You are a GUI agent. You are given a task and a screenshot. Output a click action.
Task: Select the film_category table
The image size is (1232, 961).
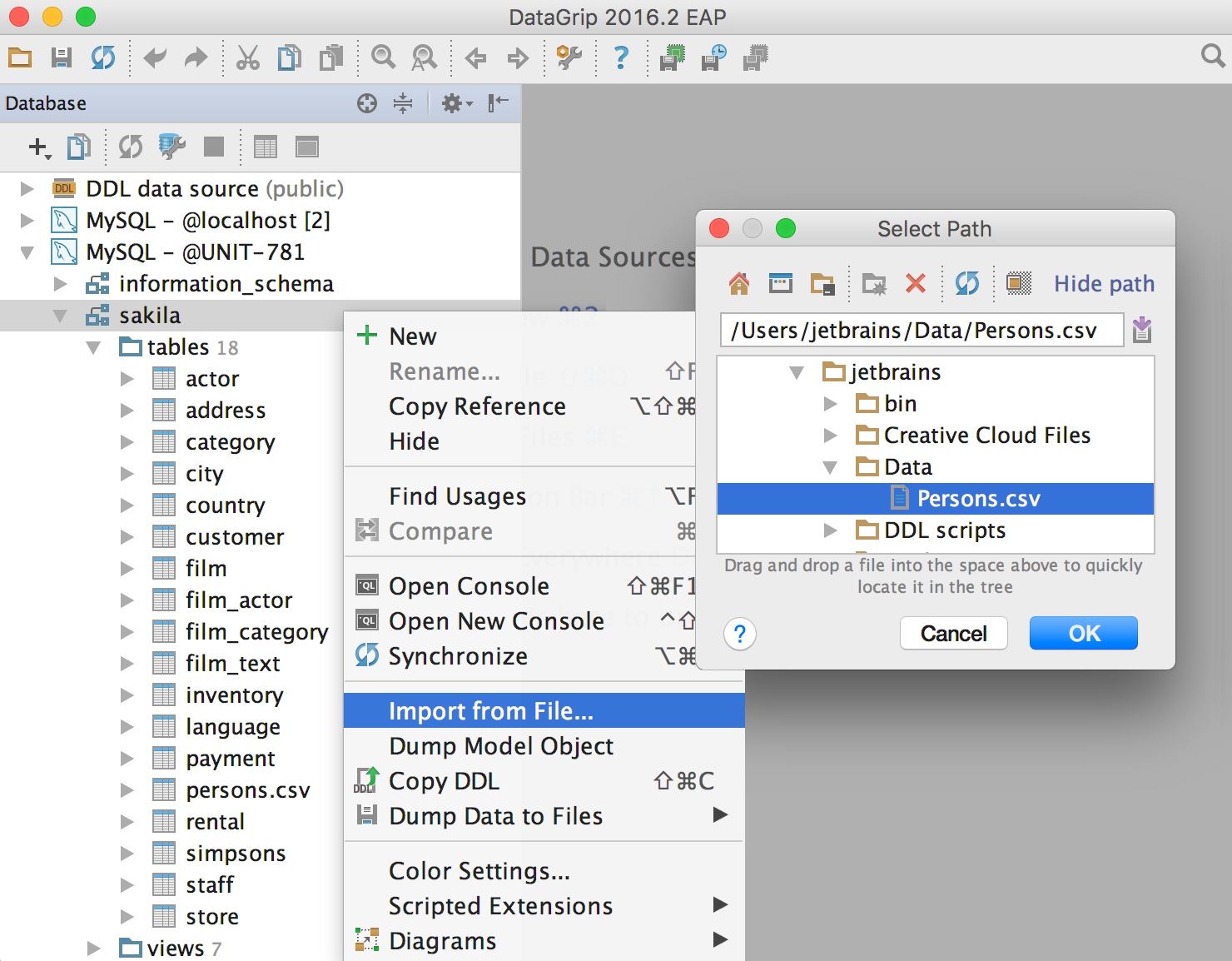tap(256, 632)
